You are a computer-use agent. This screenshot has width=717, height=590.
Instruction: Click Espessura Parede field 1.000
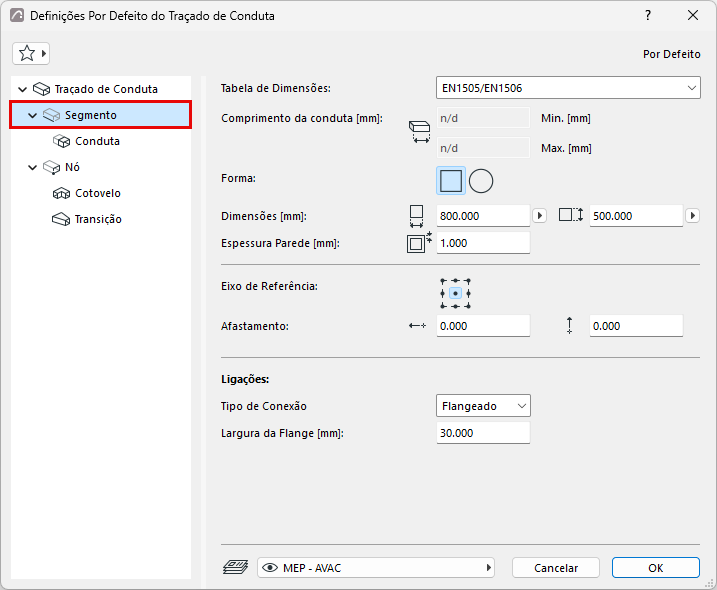click(x=483, y=243)
